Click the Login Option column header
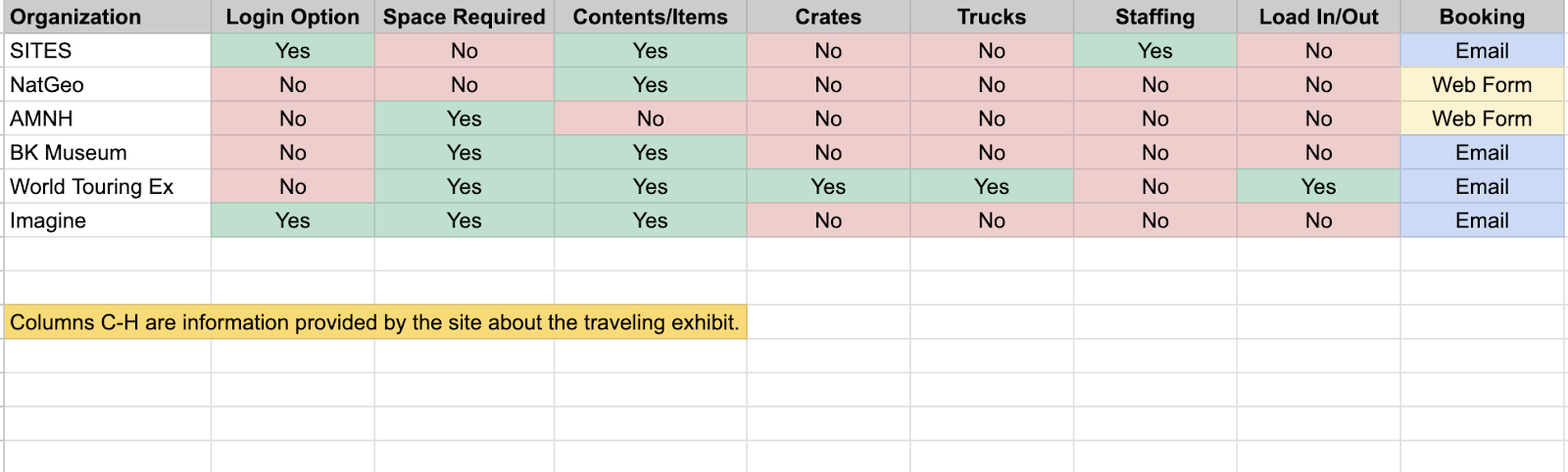Viewport: 1568px width, 472px height. pyautogui.click(x=292, y=17)
